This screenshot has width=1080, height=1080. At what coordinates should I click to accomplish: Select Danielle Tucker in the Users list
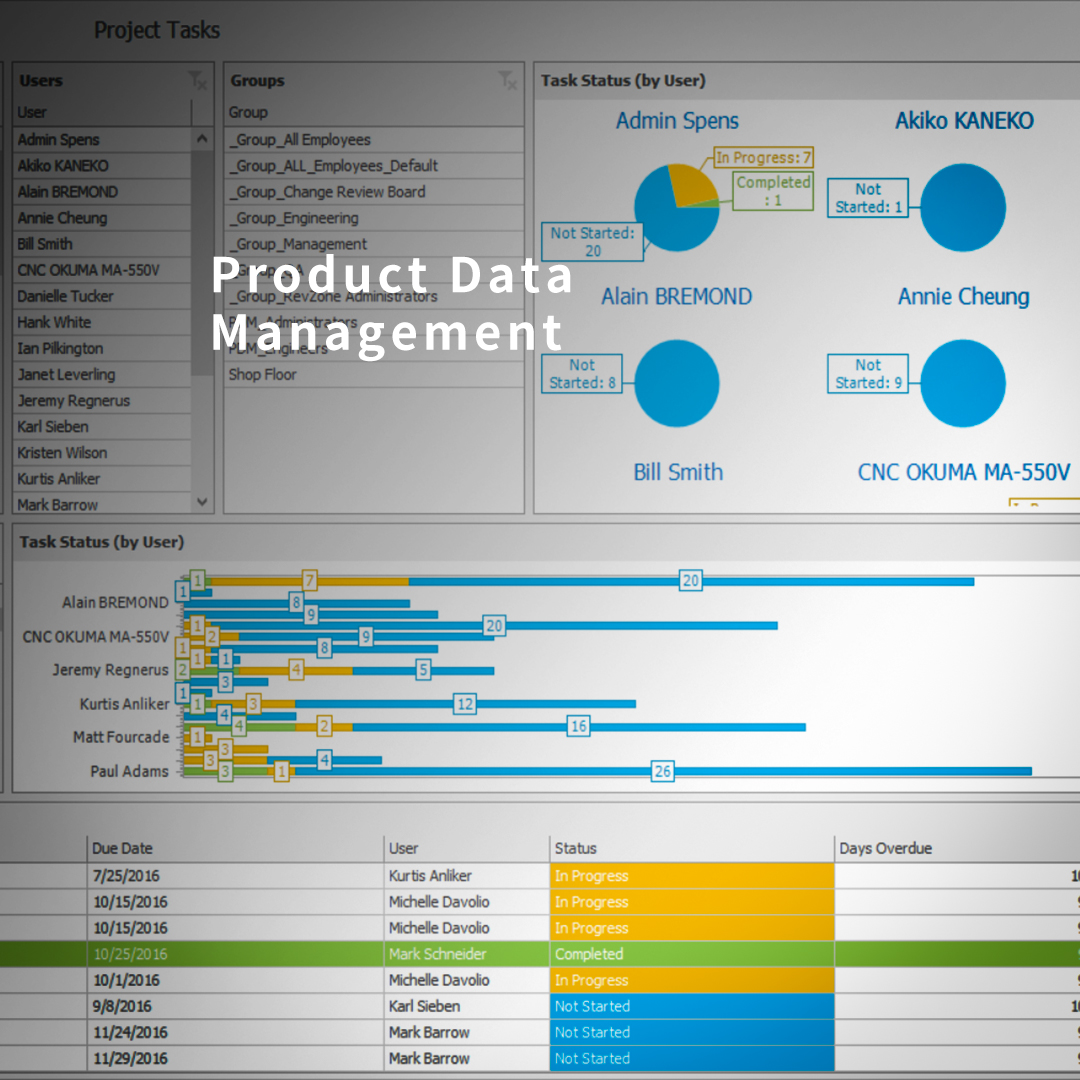pos(66,296)
